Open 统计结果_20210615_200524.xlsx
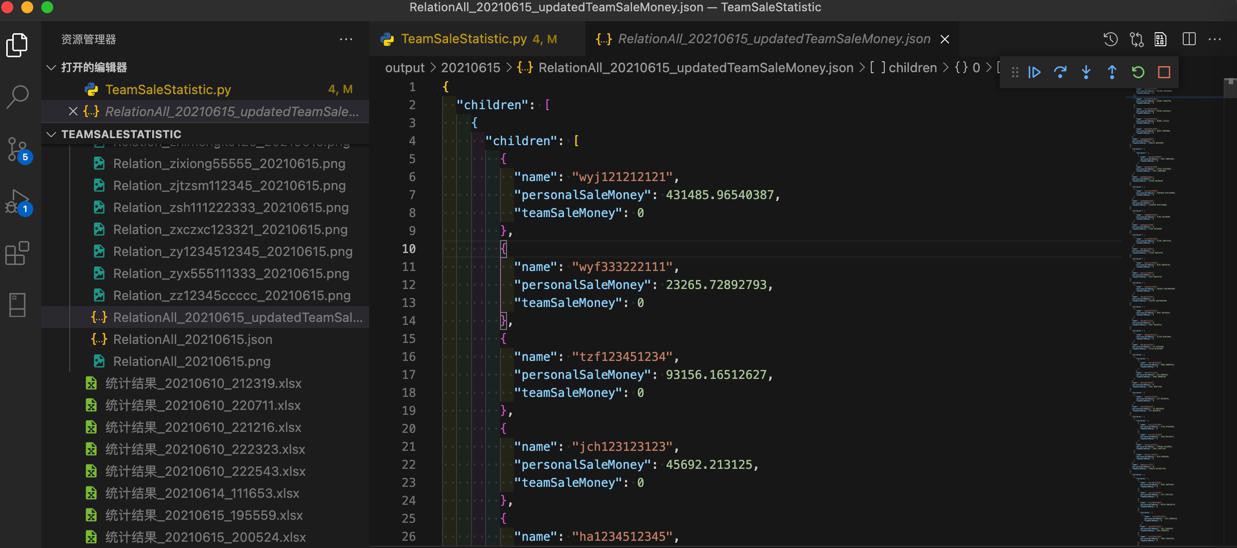The width and height of the screenshot is (1237, 548). (205, 537)
